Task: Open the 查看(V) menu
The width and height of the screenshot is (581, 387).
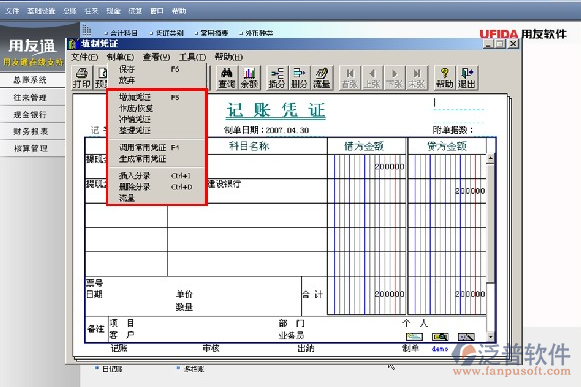Action: tap(156, 57)
